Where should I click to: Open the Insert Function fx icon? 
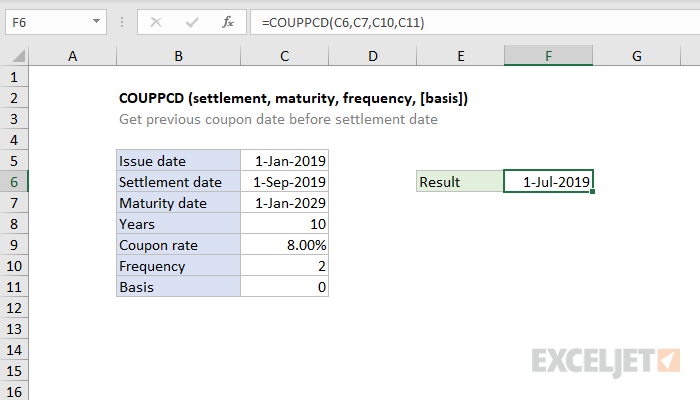(228, 22)
